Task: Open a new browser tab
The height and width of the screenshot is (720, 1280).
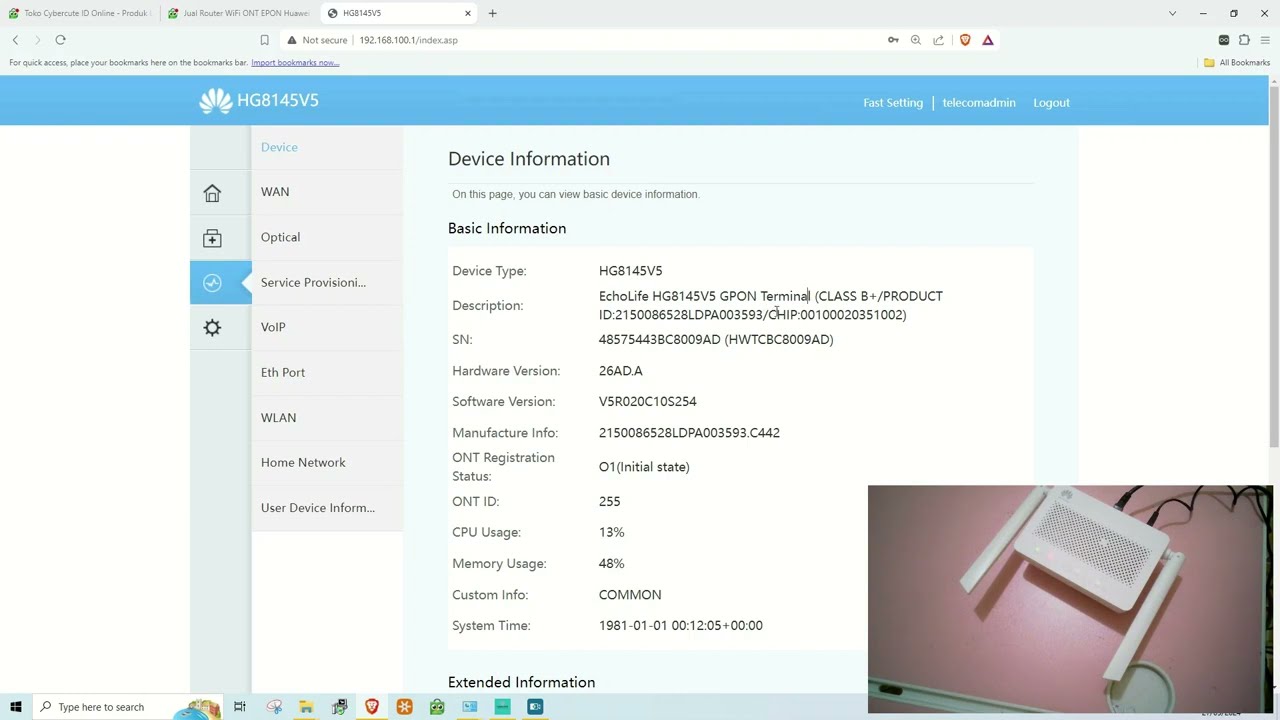Action: (x=492, y=13)
